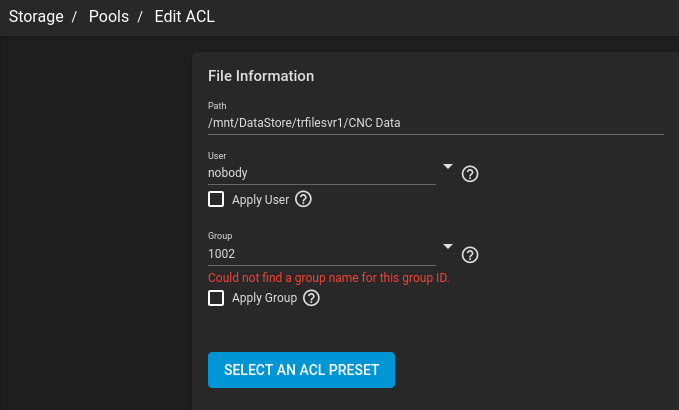The image size is (679, 410).
Task: Click the Apply User label text
Action: click(260, 199)
